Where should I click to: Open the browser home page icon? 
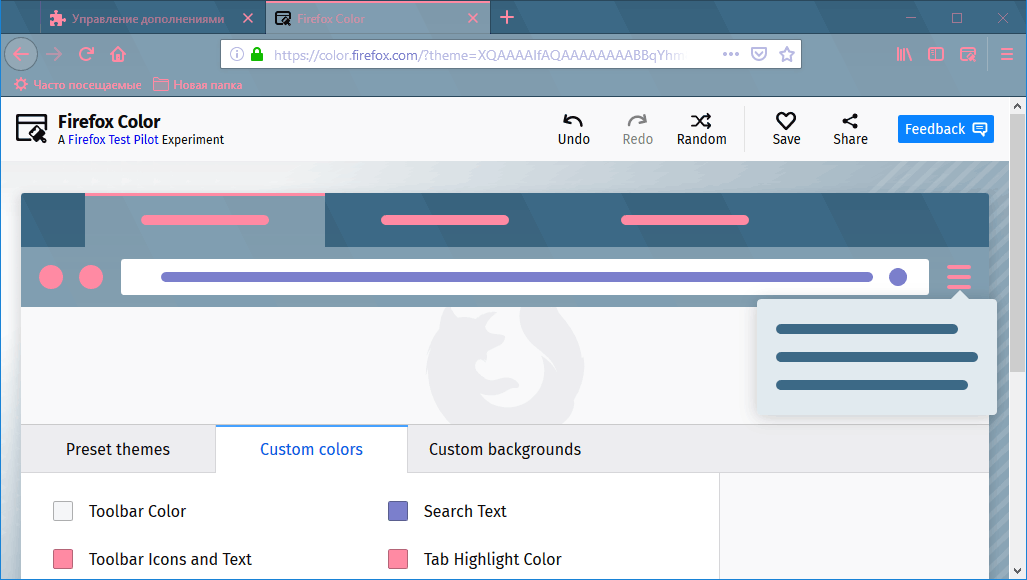118,54
